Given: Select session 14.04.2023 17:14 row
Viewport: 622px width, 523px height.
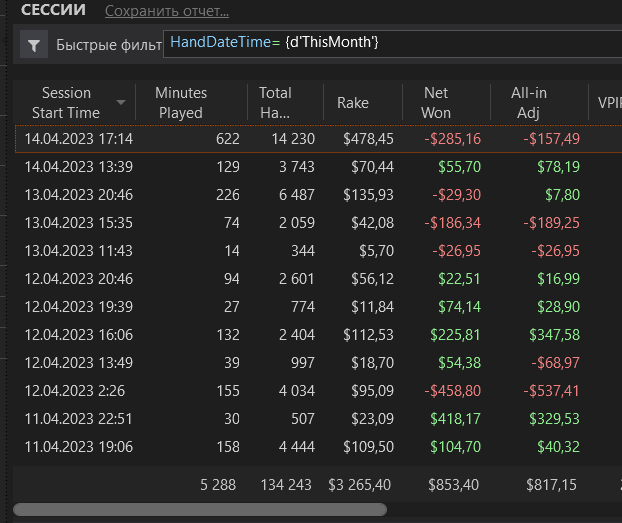Looking at the screenshot, I should click(x=319, y=139).
